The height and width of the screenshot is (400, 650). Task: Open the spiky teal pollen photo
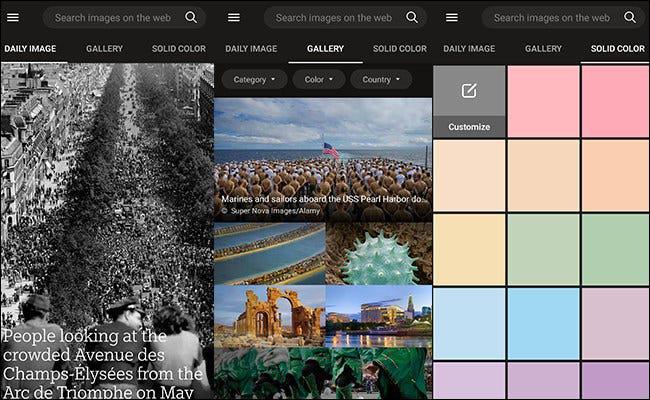[x=379, y=254]
